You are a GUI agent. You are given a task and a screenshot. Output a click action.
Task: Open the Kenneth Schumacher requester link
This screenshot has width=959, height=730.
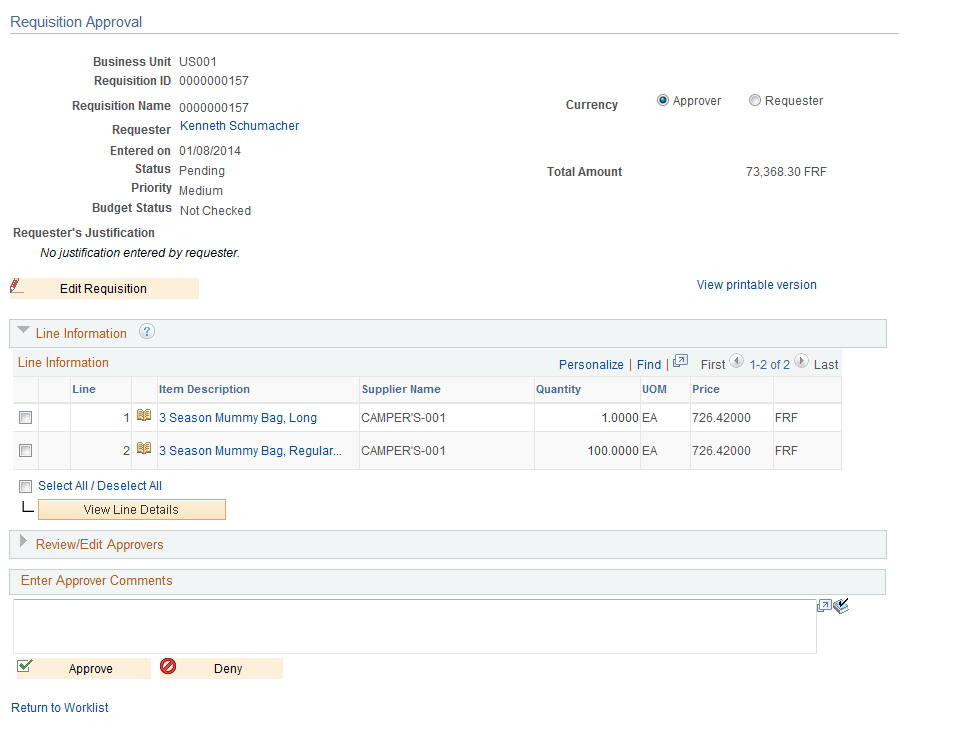pyautogui.click(x=239, y=125)
